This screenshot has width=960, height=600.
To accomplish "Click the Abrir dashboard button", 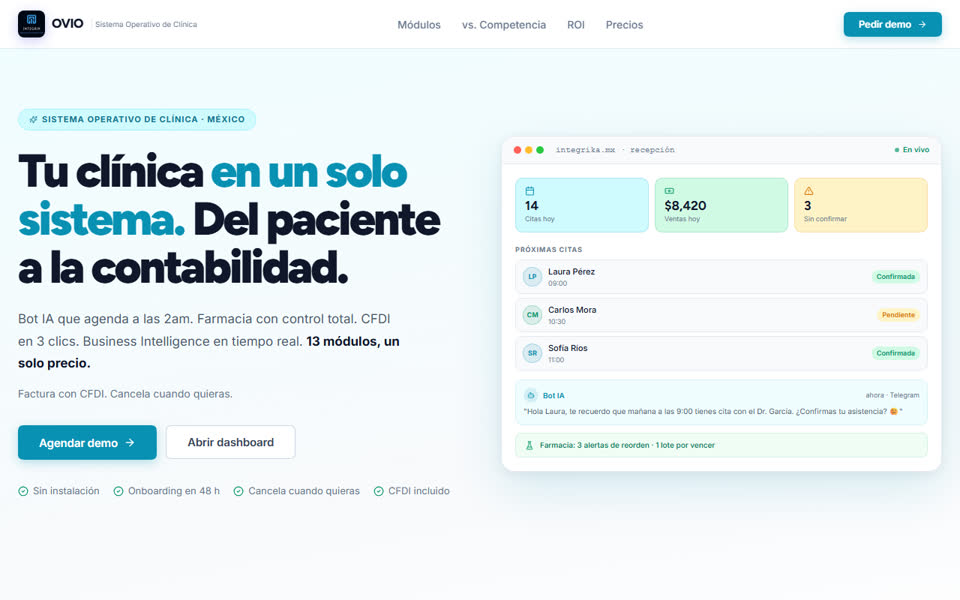I will click(x=230, y=442).
